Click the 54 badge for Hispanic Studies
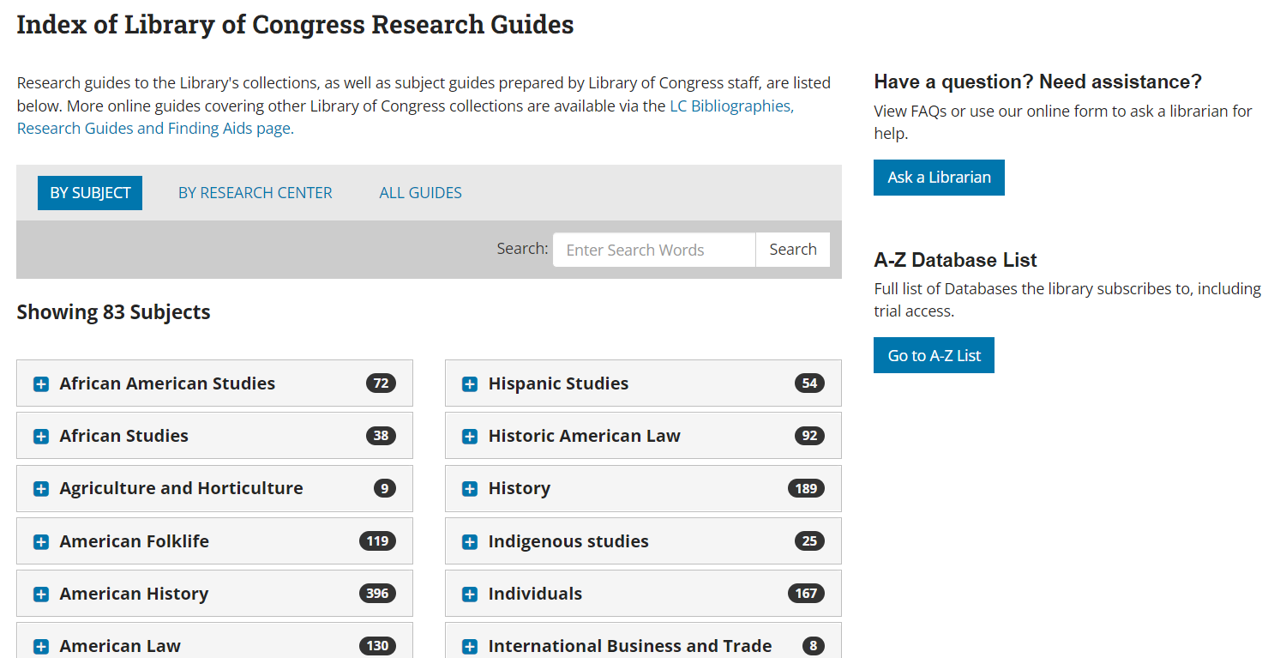This screenshot has width=1280, height=658. tap(810, 383)
